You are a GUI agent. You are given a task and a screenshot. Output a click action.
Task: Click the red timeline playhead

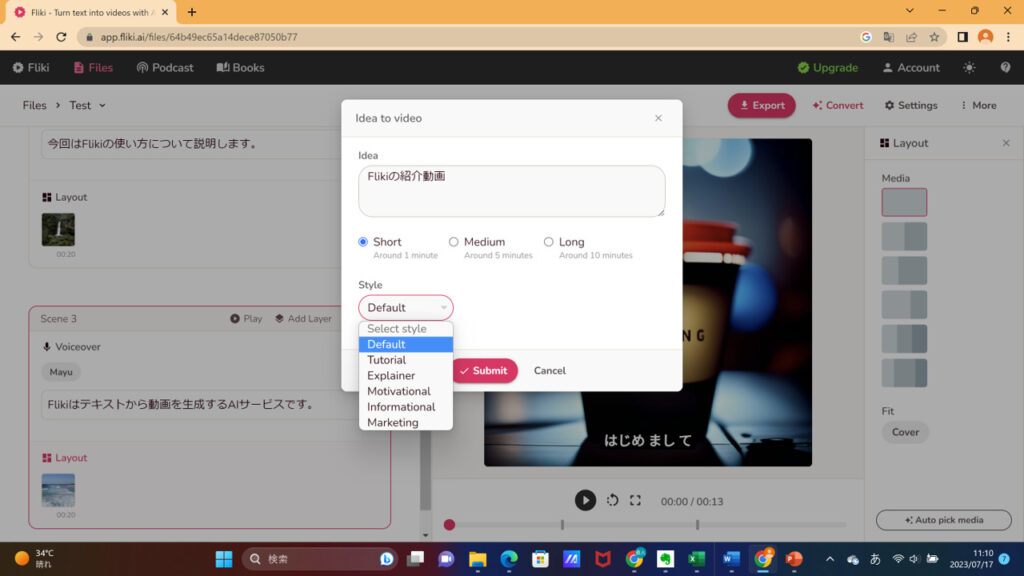tap(449, 524)
